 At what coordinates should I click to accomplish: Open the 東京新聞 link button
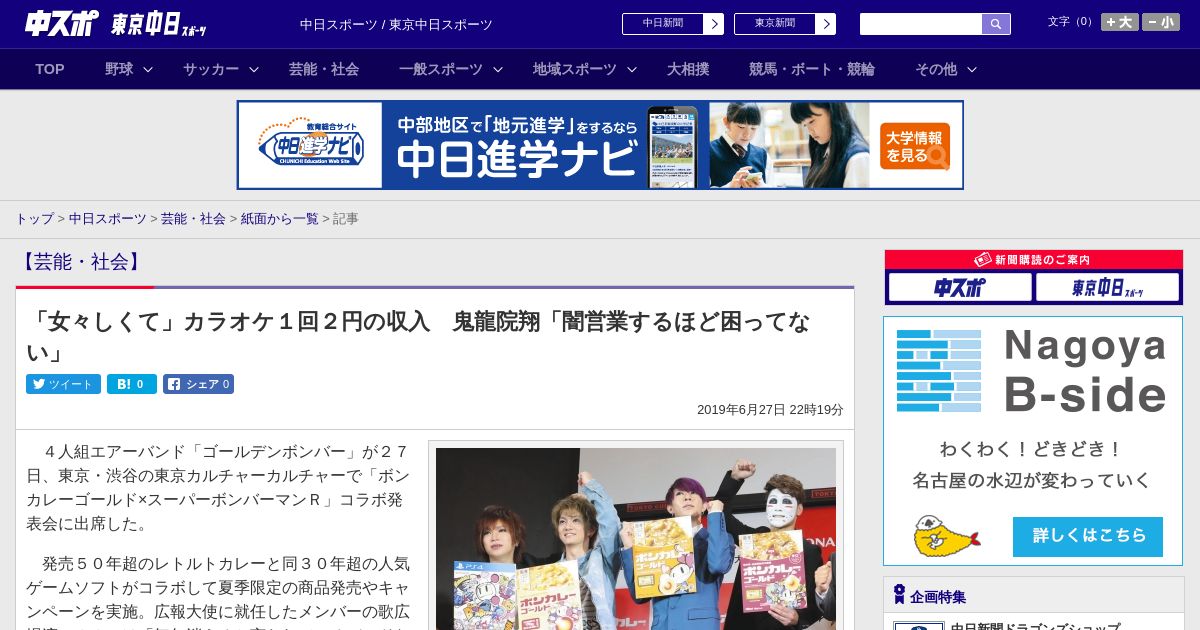pyautogui.click(x=775, y=24)
